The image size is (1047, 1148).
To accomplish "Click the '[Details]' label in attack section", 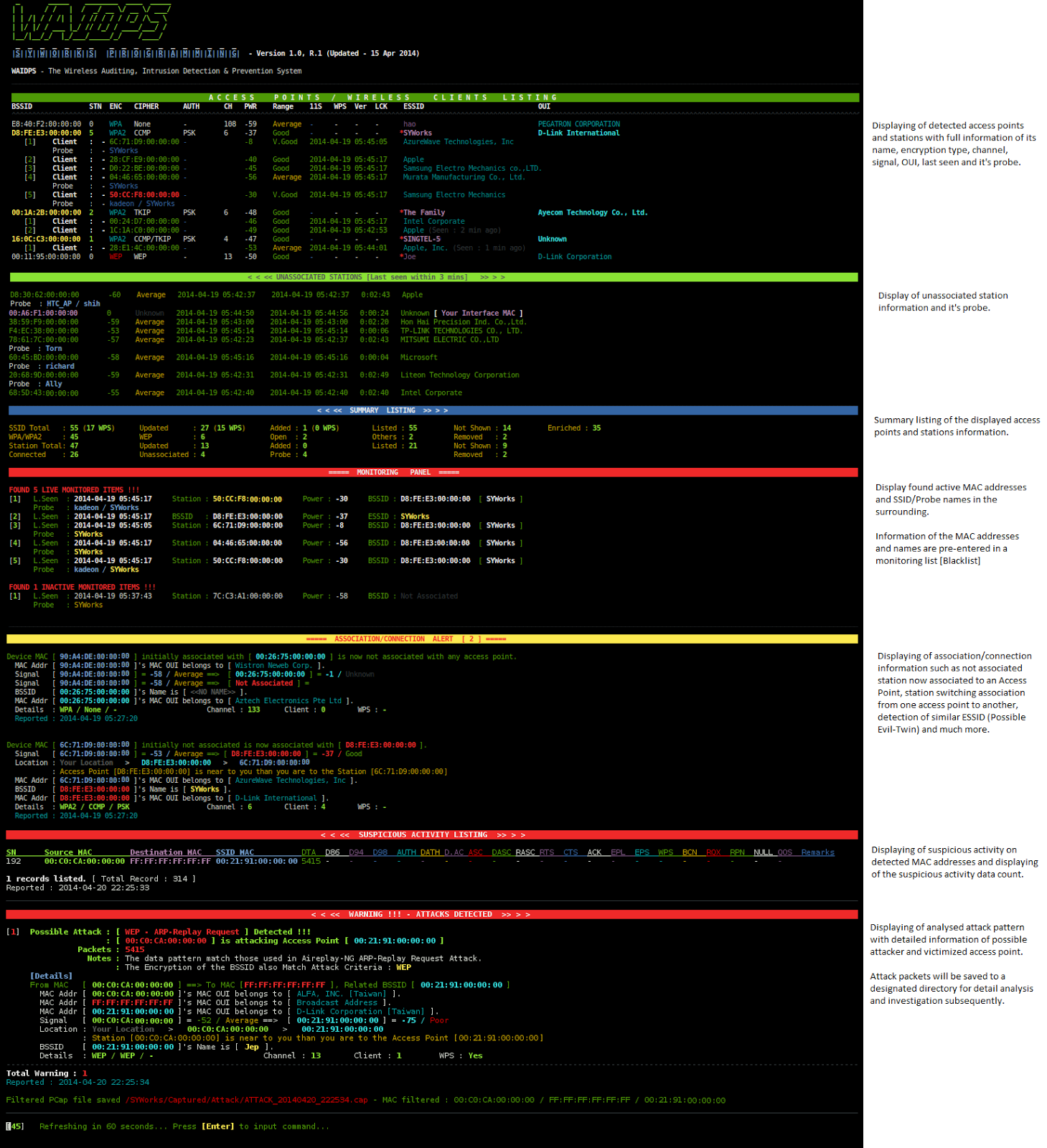I will (x=51, y=976).
